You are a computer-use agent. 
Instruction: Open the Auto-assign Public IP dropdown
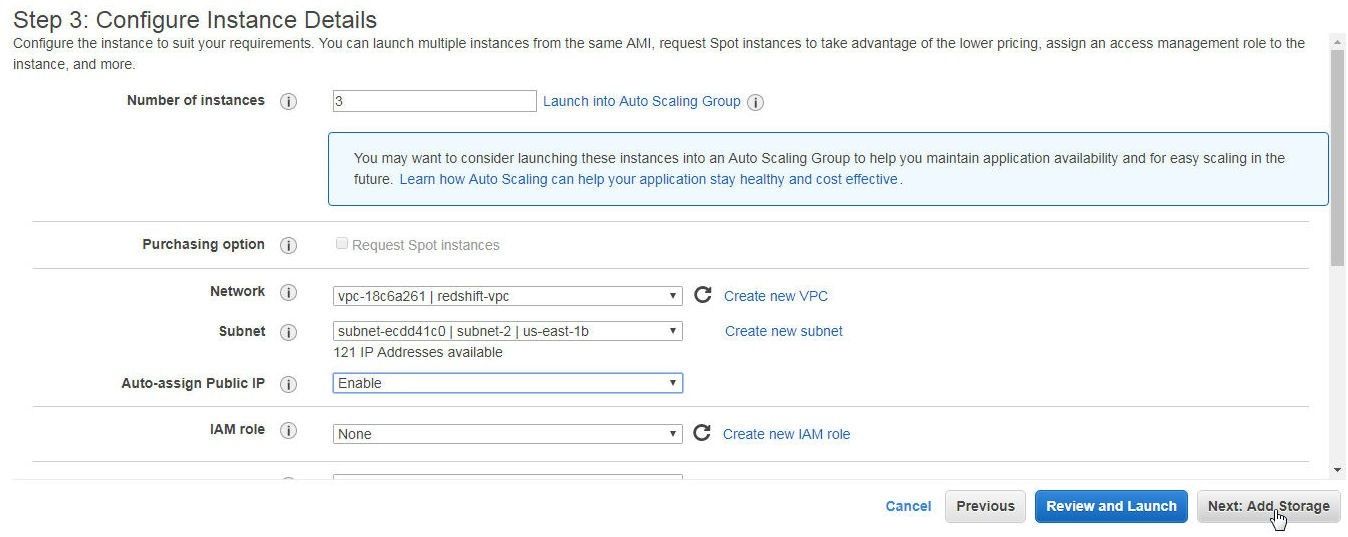click(x=508, y=383)
